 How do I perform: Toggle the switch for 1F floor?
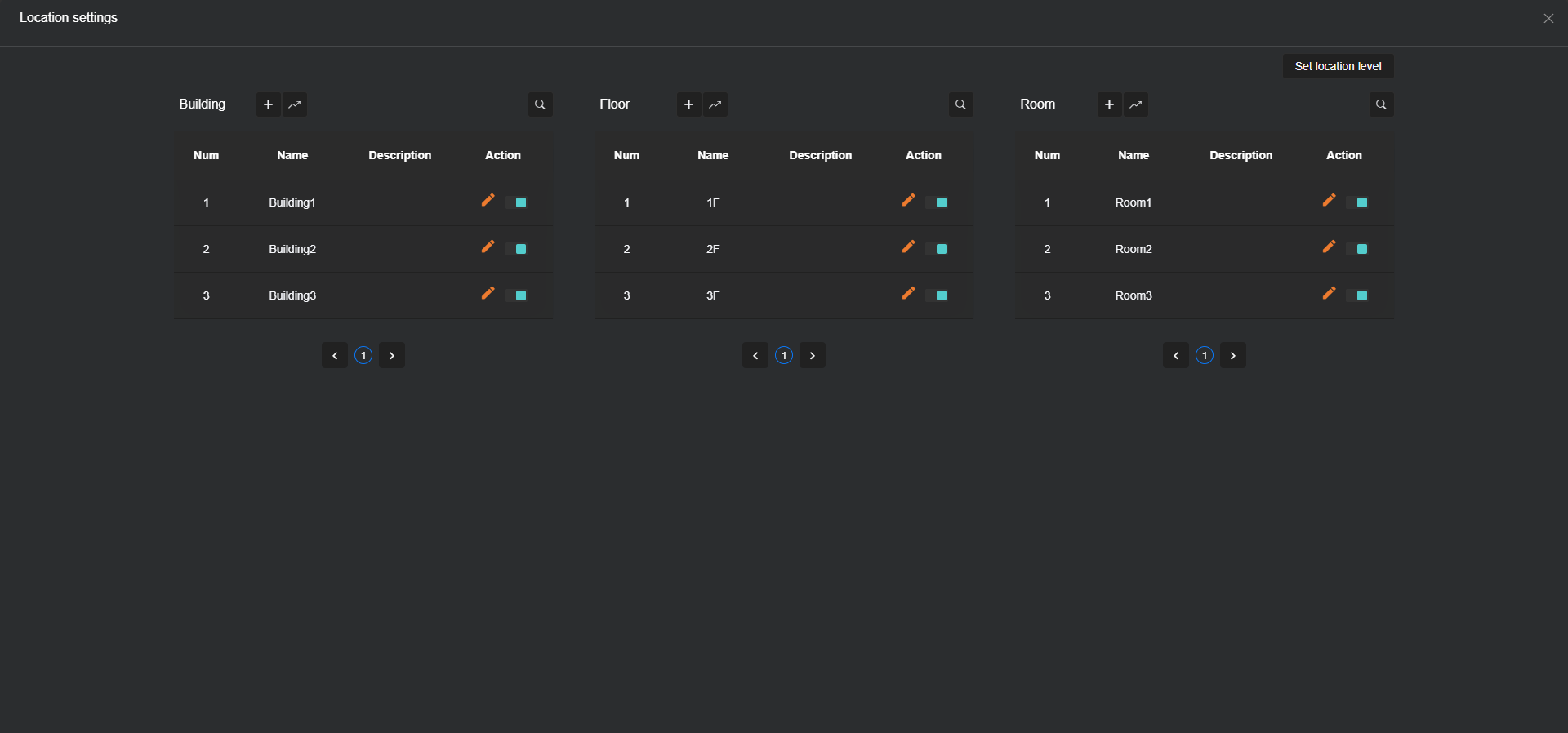click(937, 202)
